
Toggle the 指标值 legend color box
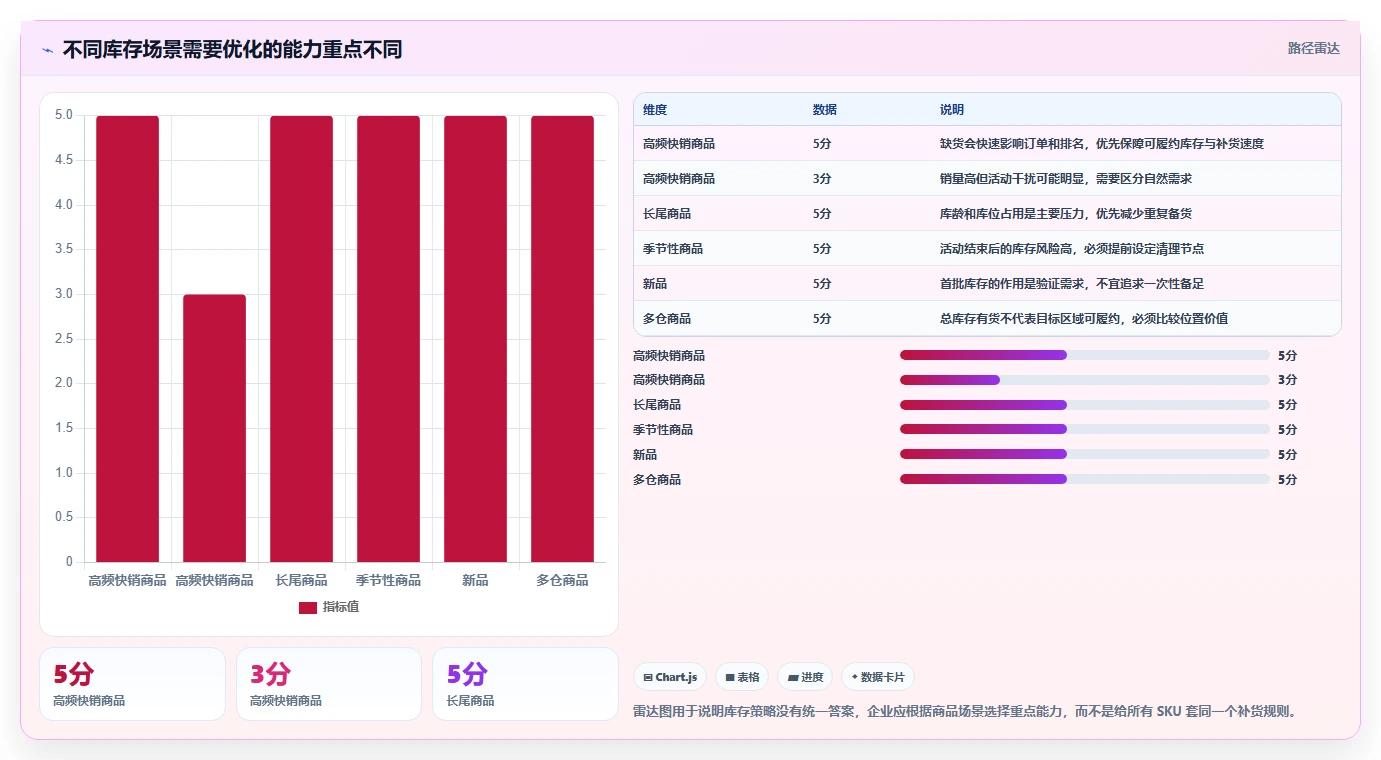coord(308,607)
